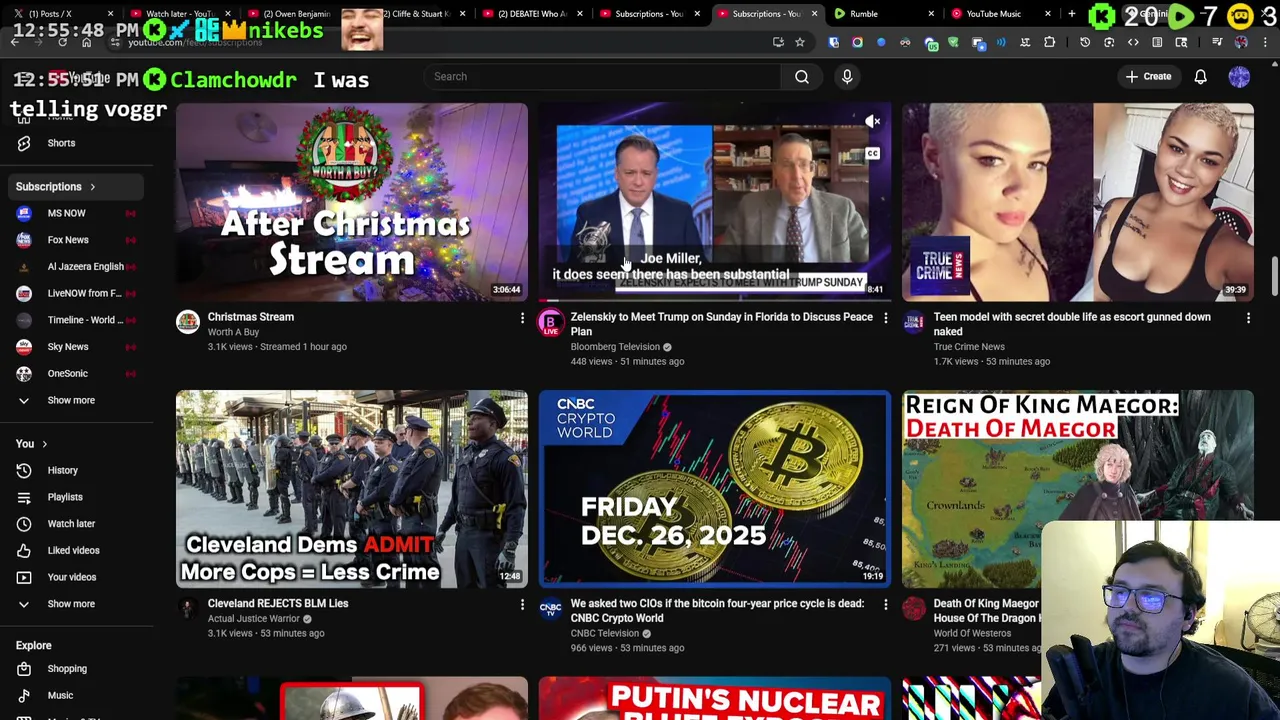Click the search magnifier button

click(x=802, y=77)
